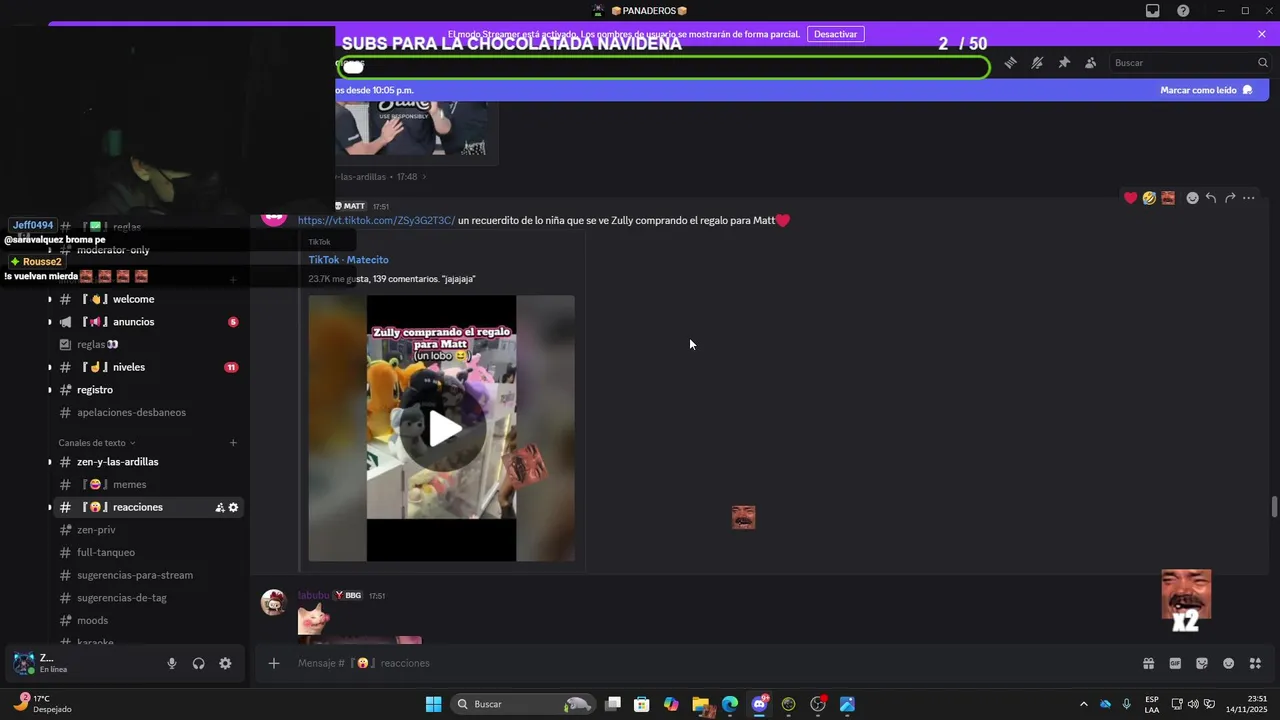
Task: Open apps launcher icon in message bar
Action: pos(1255,663)
